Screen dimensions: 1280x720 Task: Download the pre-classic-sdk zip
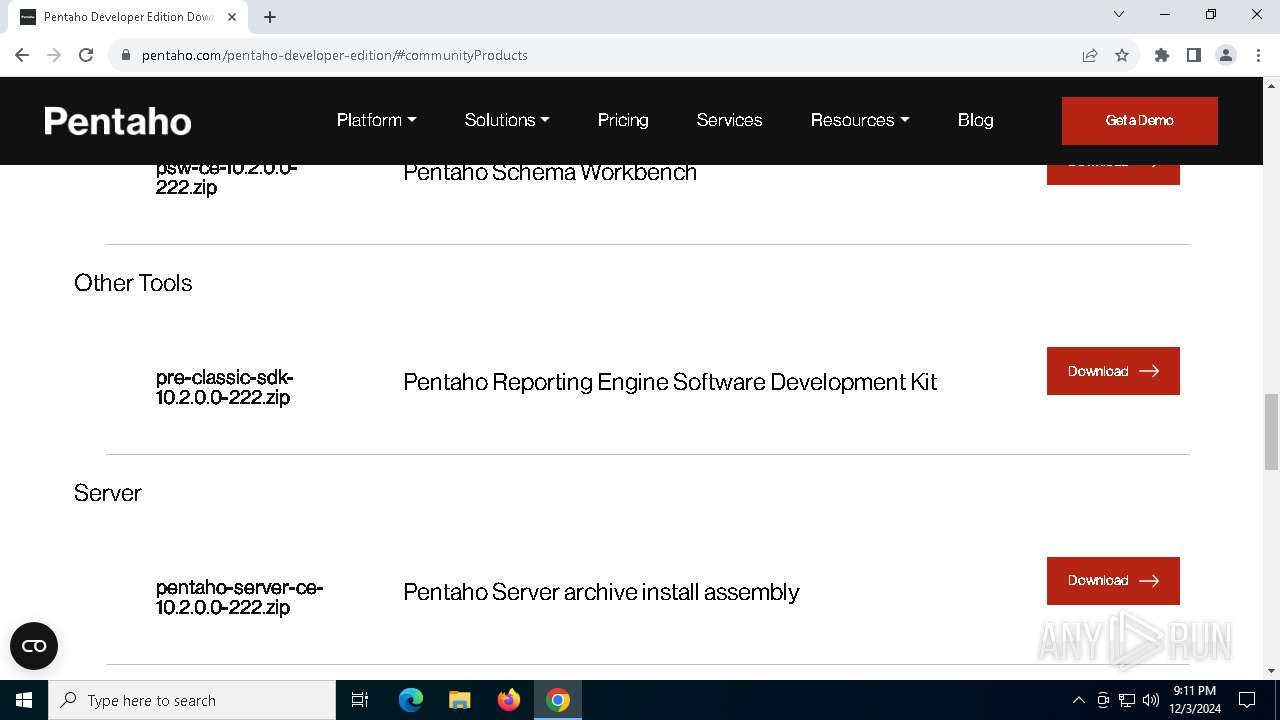click(1113, 371)
